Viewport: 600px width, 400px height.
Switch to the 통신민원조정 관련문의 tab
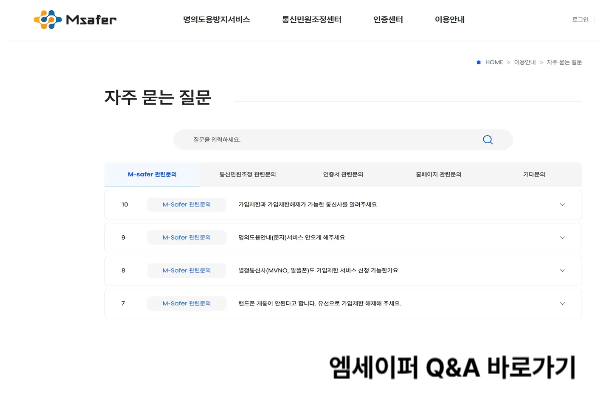(x=248, y=174)
